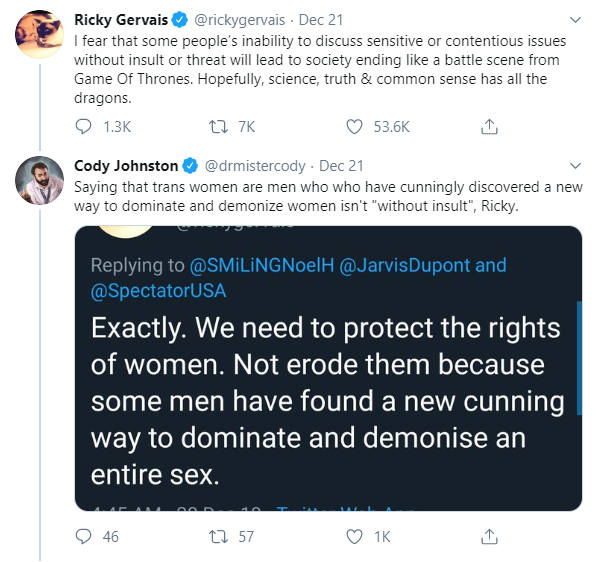The image size is (597, 562).
Task: Share Ricky Gervais's tweet
Action: pyautogui.click(x=489, y=127)
